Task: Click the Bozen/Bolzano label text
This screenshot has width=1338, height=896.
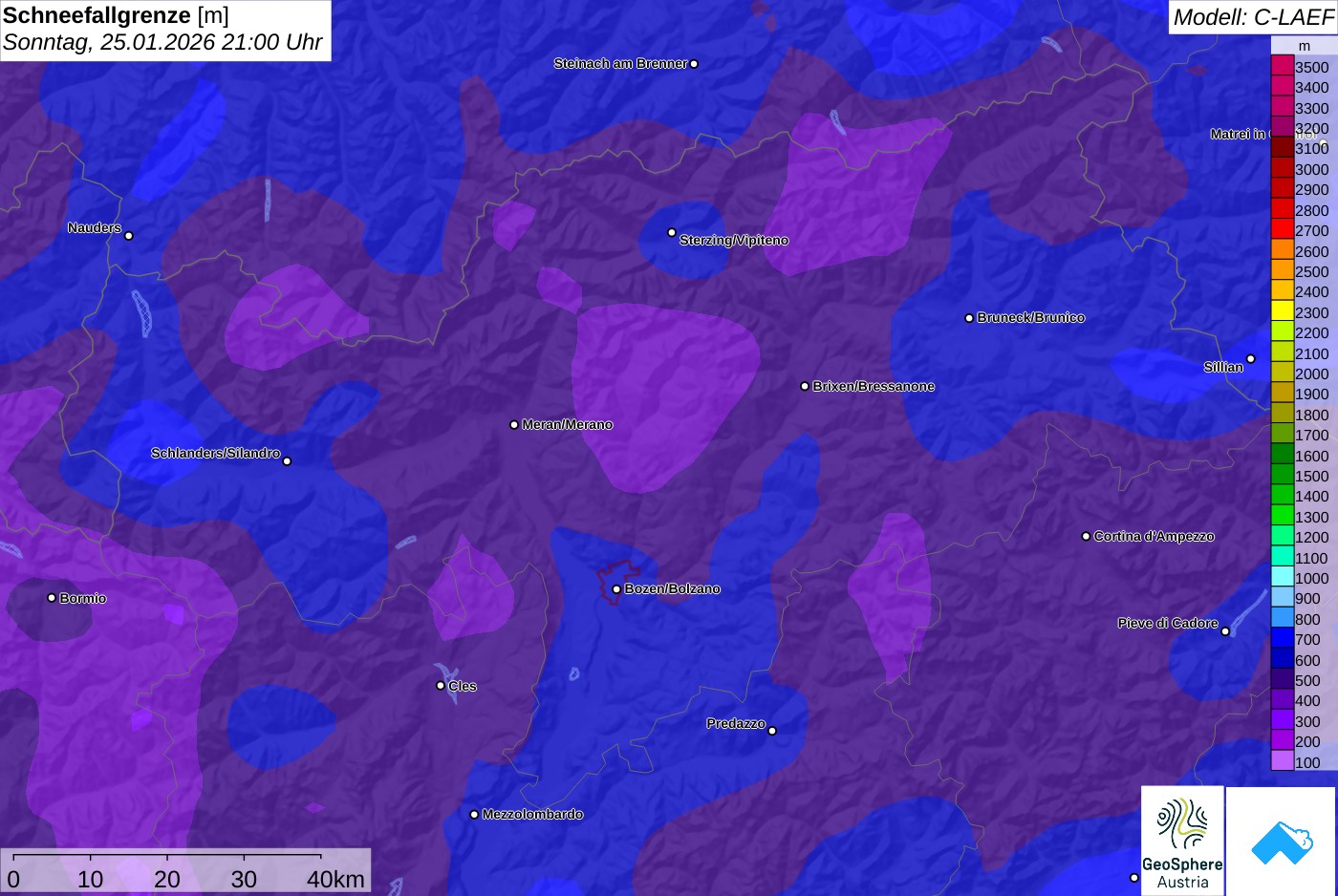Action: (672, 589)
